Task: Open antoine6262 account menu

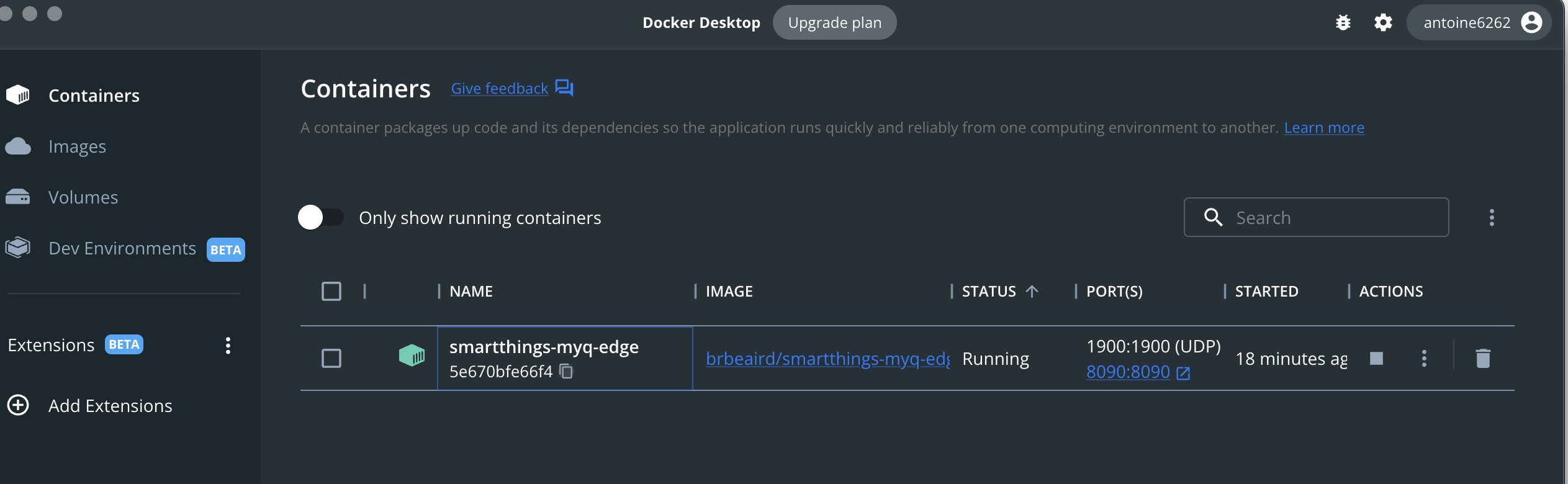Action: [1479, 22]
